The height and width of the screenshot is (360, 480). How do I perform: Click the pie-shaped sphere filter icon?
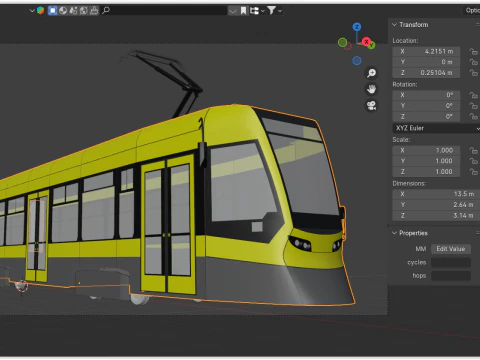pyautogui.click(x=63, y=11)
